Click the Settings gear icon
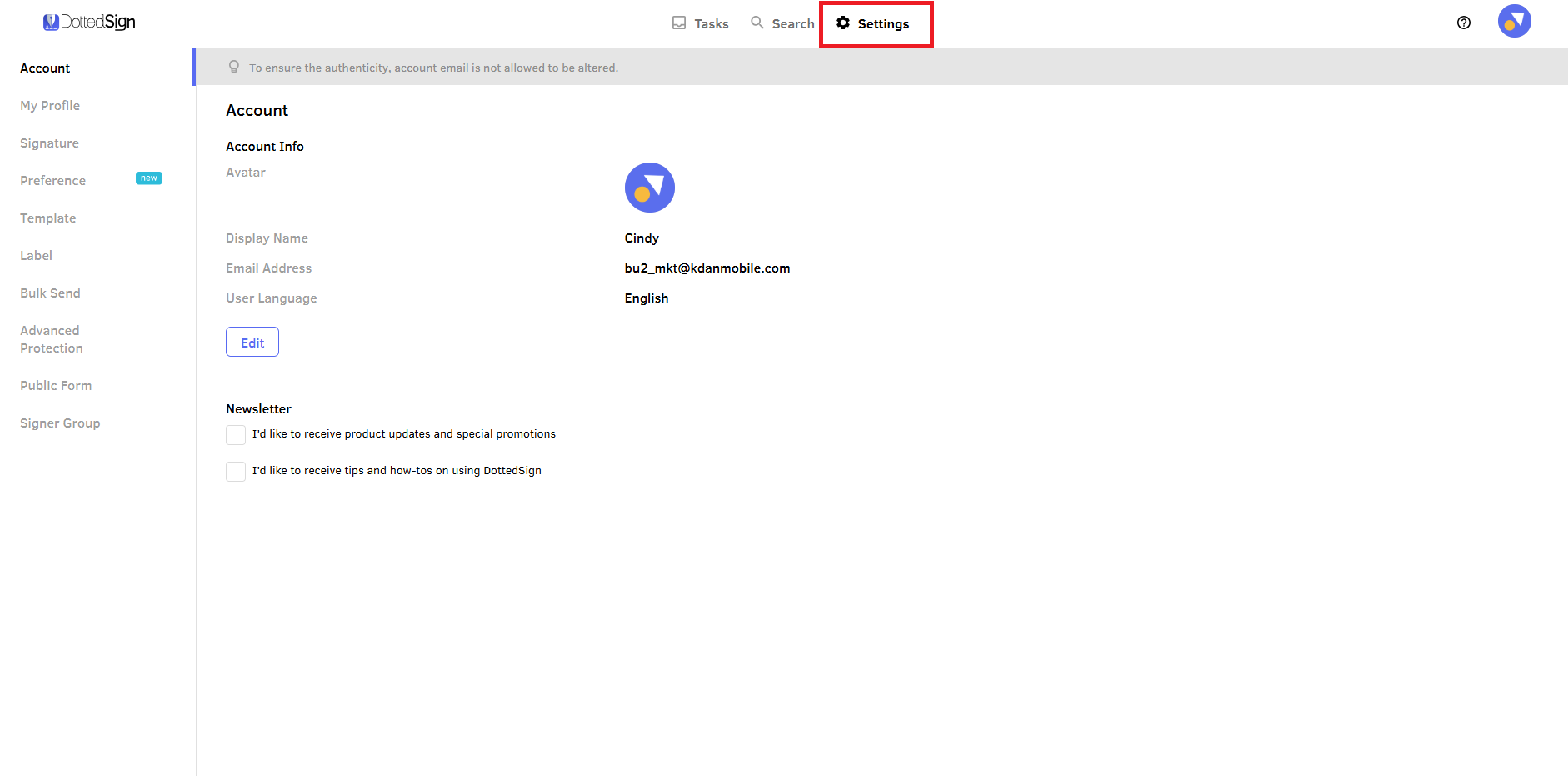Viewport: 1568px width, 776px height. pyautogui.click(x=843, y=23)
